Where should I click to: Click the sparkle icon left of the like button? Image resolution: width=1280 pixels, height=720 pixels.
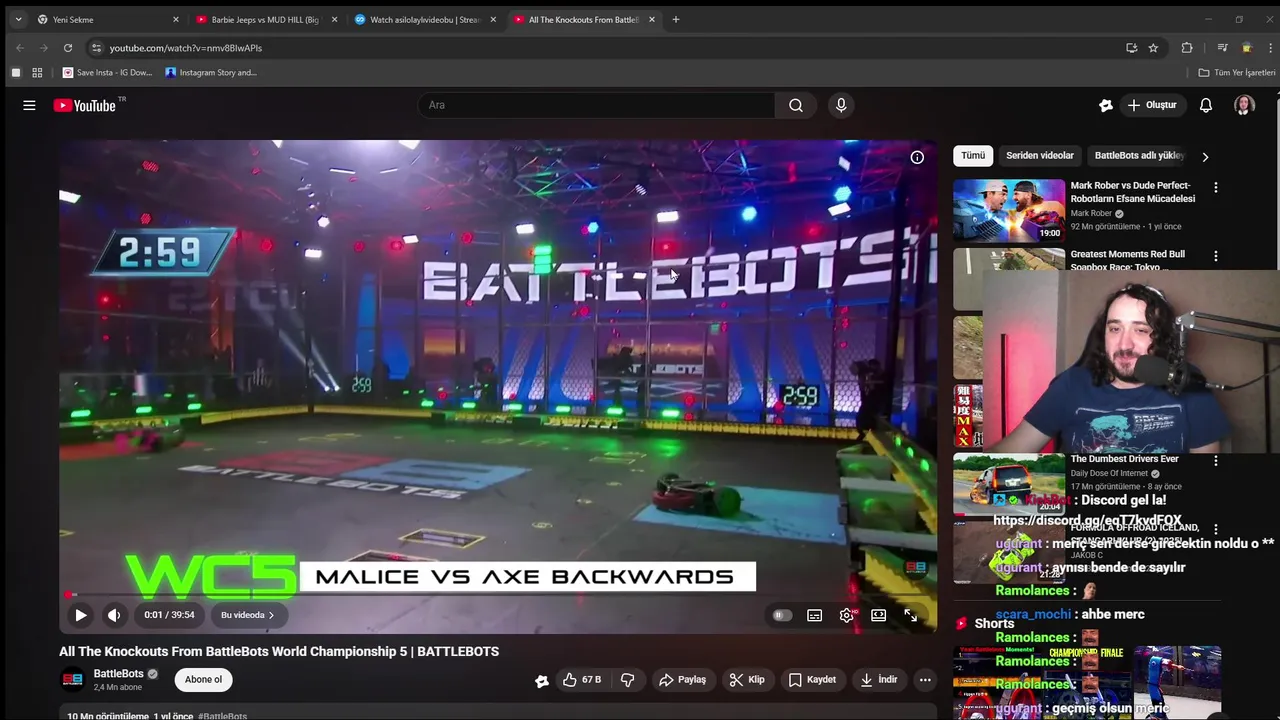(x=542, y=680)
